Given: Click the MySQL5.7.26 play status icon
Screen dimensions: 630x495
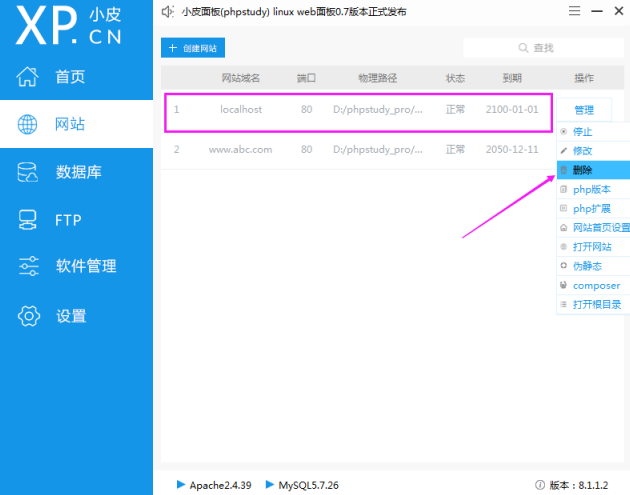Looking at the screenshot, I should (269, 485).
